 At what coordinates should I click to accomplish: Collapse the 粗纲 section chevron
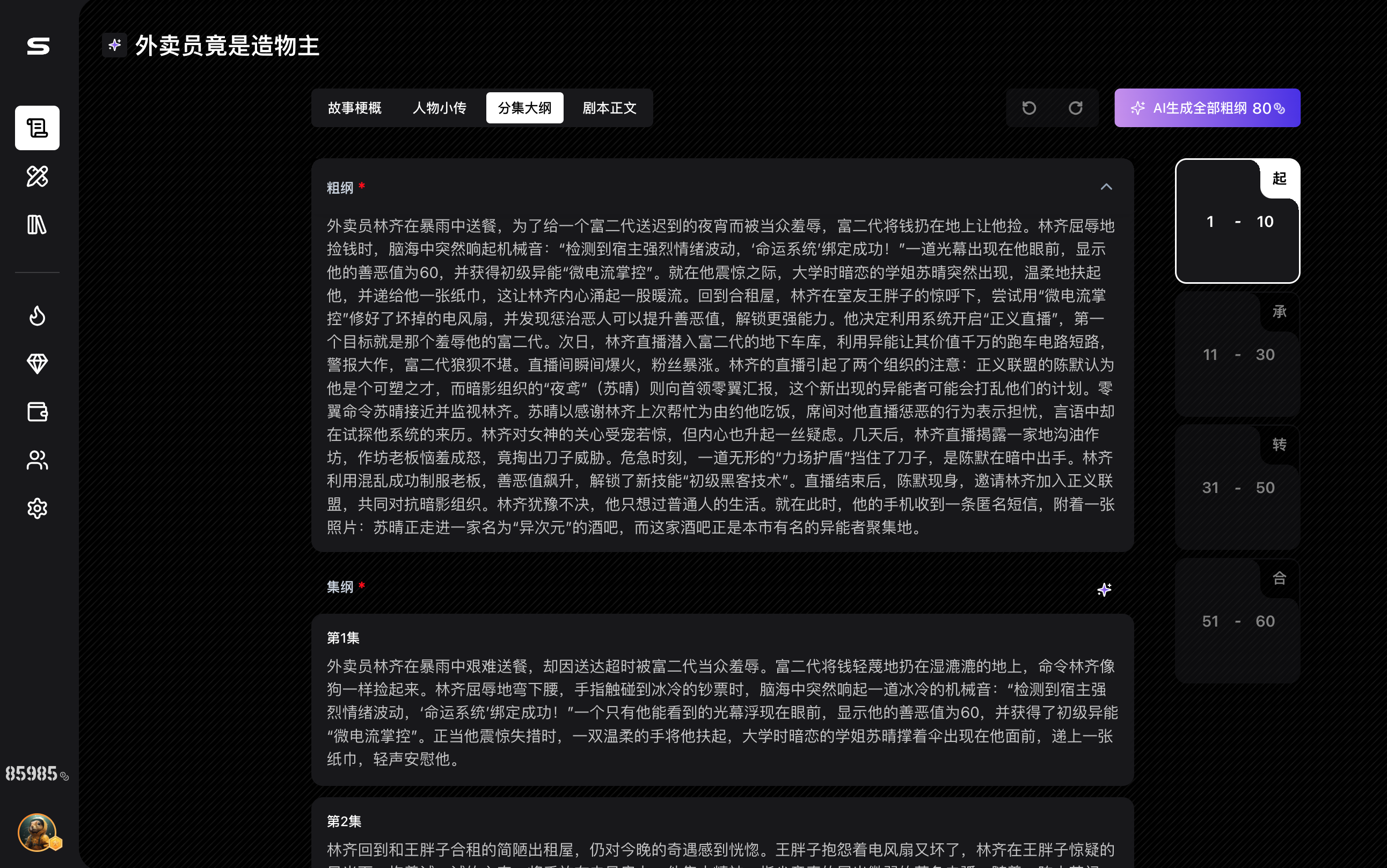pyautogui.click(x=1106, y=187)
